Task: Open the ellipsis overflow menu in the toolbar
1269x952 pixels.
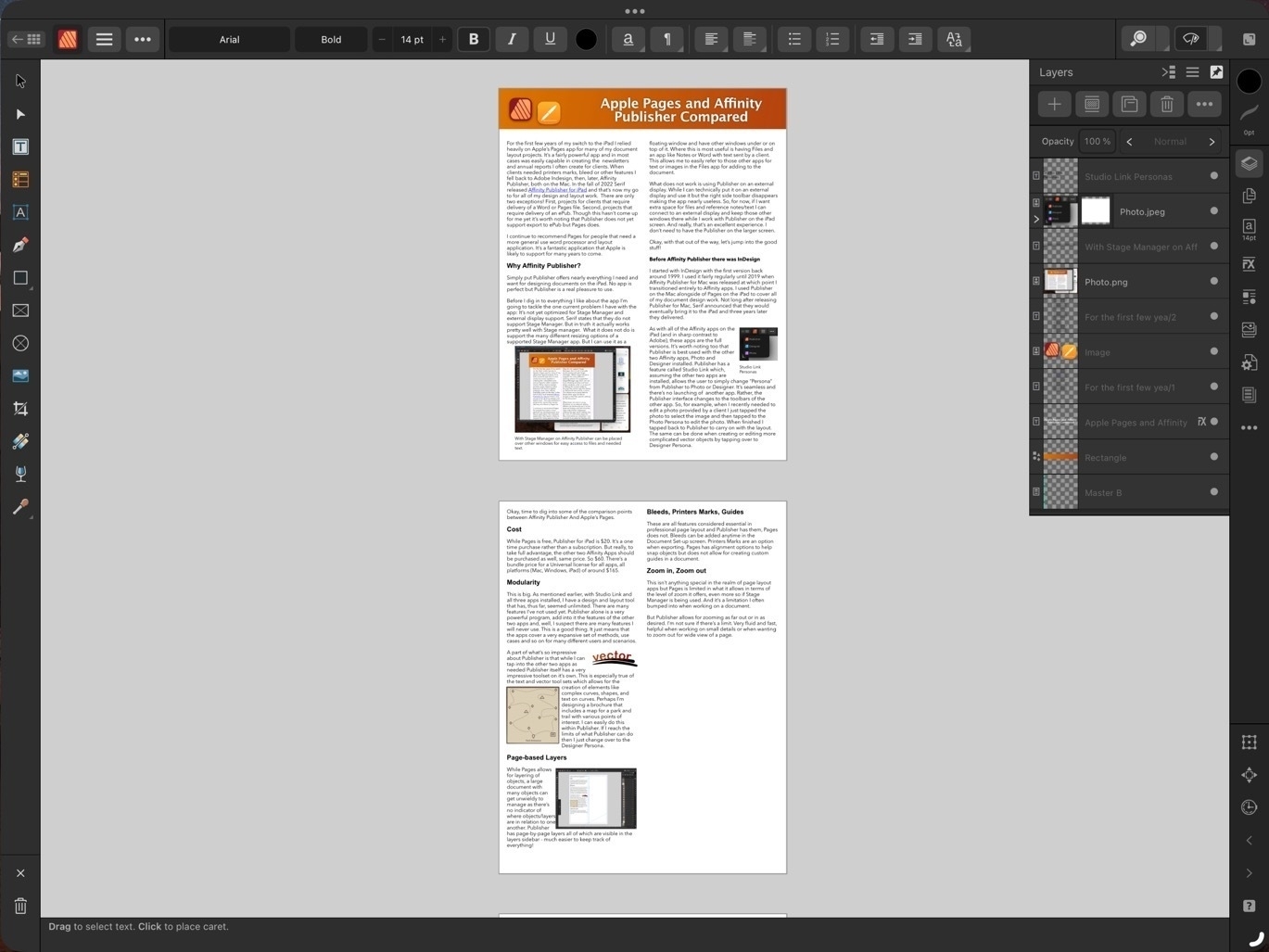Action: pyautogui.click(x=143, y=39)
